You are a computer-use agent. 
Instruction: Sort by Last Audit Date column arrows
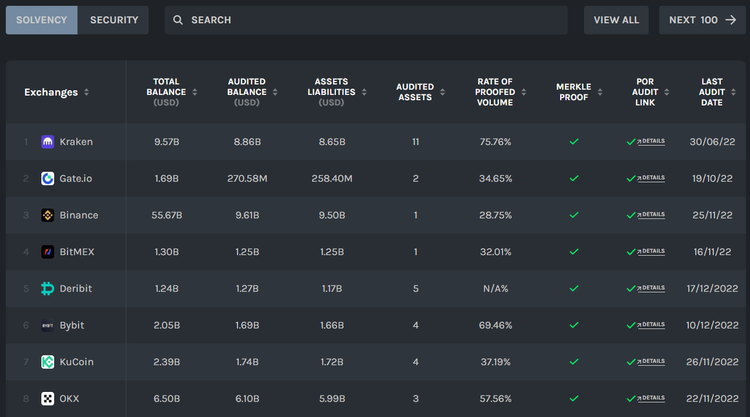pos(733,92)
